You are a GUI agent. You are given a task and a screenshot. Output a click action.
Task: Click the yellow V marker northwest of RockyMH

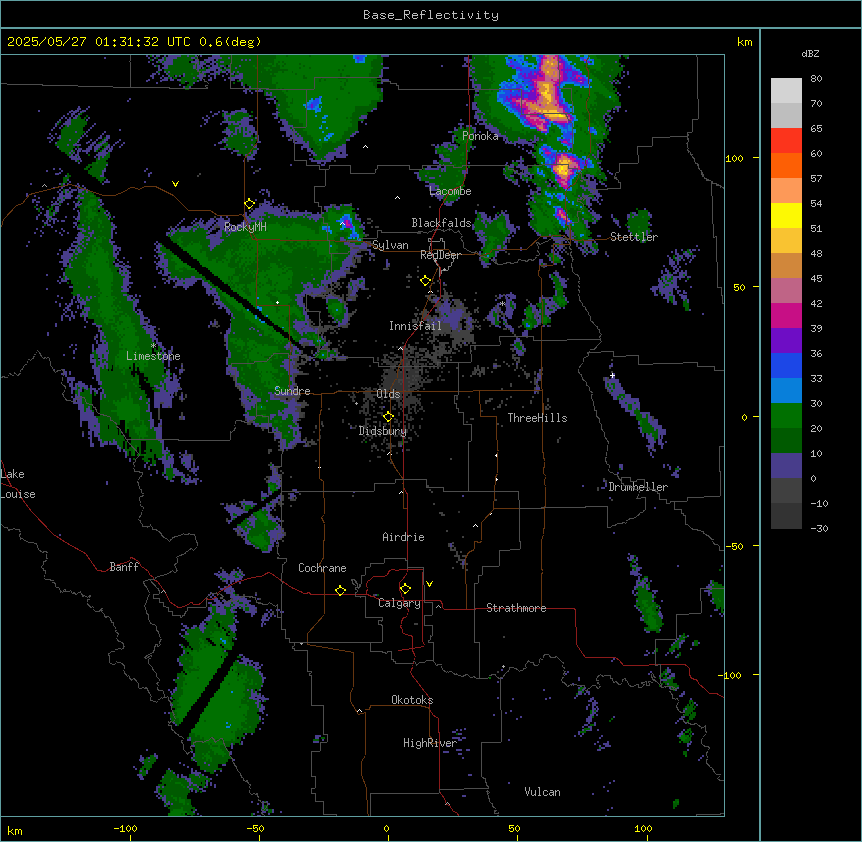point(175,184)
